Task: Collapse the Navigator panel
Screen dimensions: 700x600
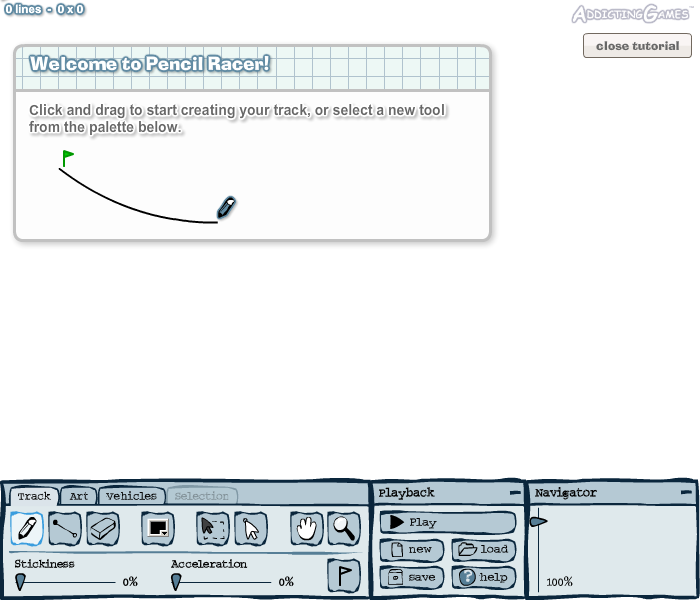Action: point(687,493)
